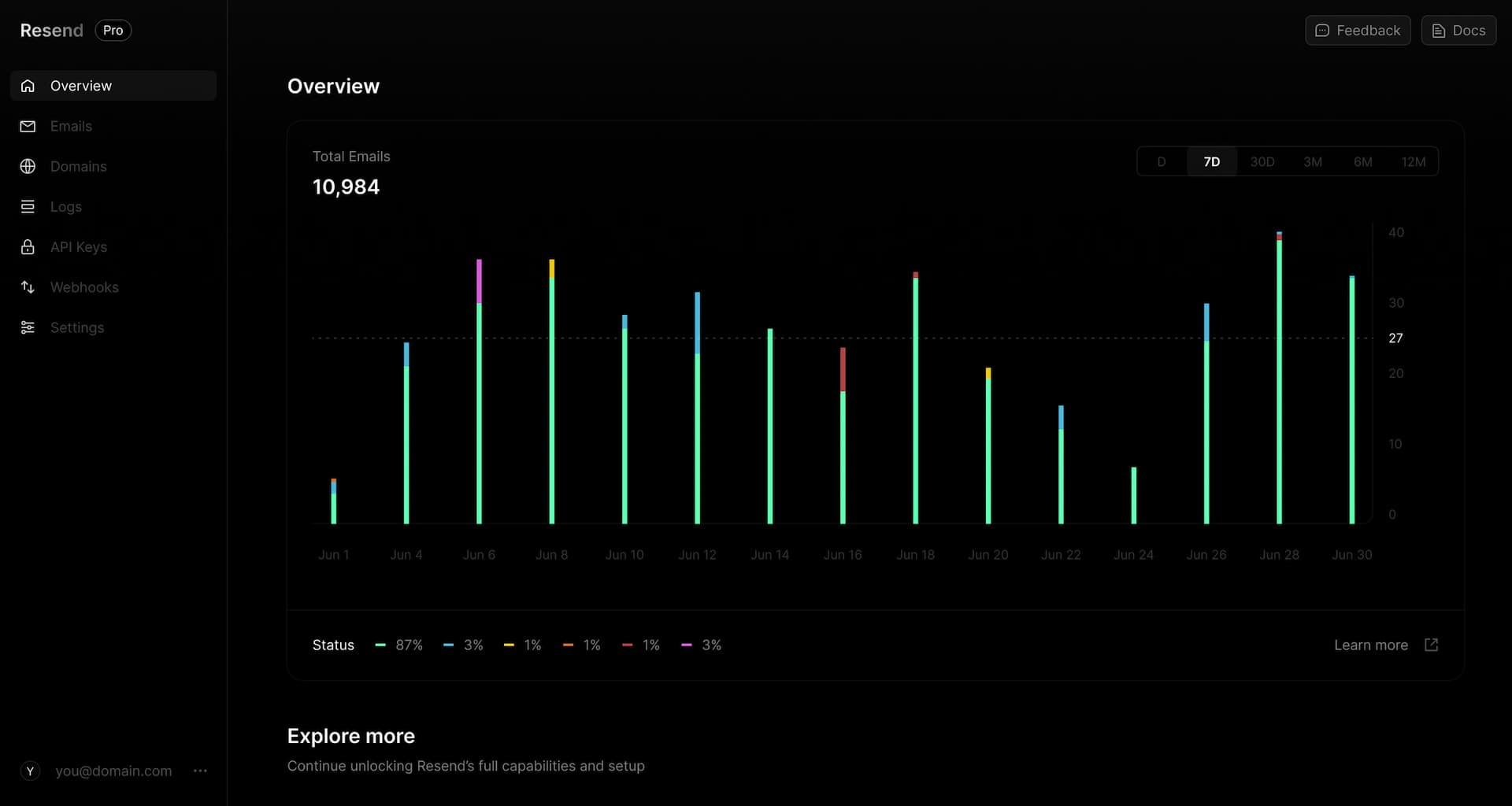Click the Overview home icon in sidebar
This screenshot has width=1512, height=806.
[x=28, y=86]
